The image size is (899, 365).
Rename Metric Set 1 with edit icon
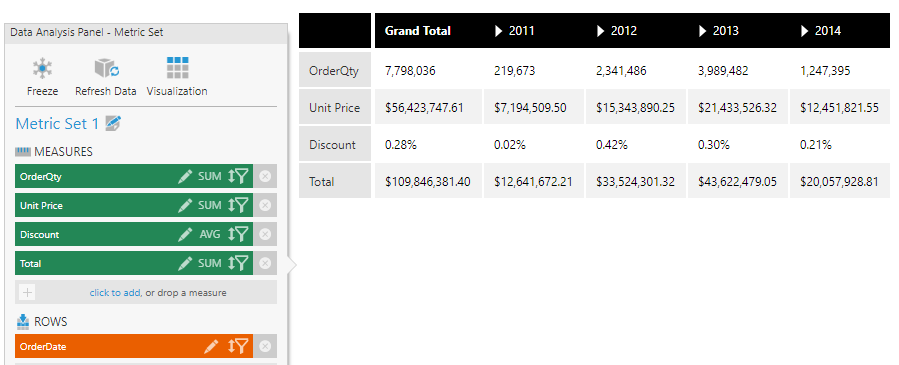[x=114, y=123]
